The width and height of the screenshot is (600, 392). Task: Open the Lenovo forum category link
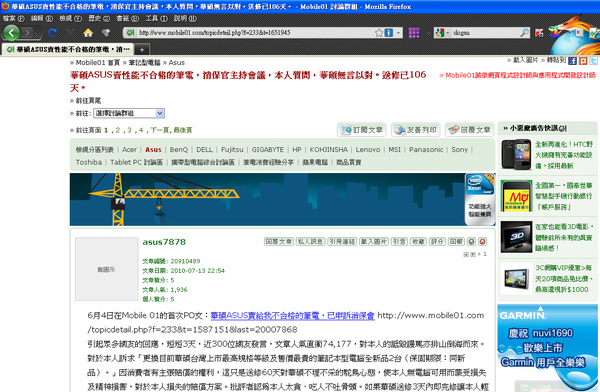[x=368, y=150]
